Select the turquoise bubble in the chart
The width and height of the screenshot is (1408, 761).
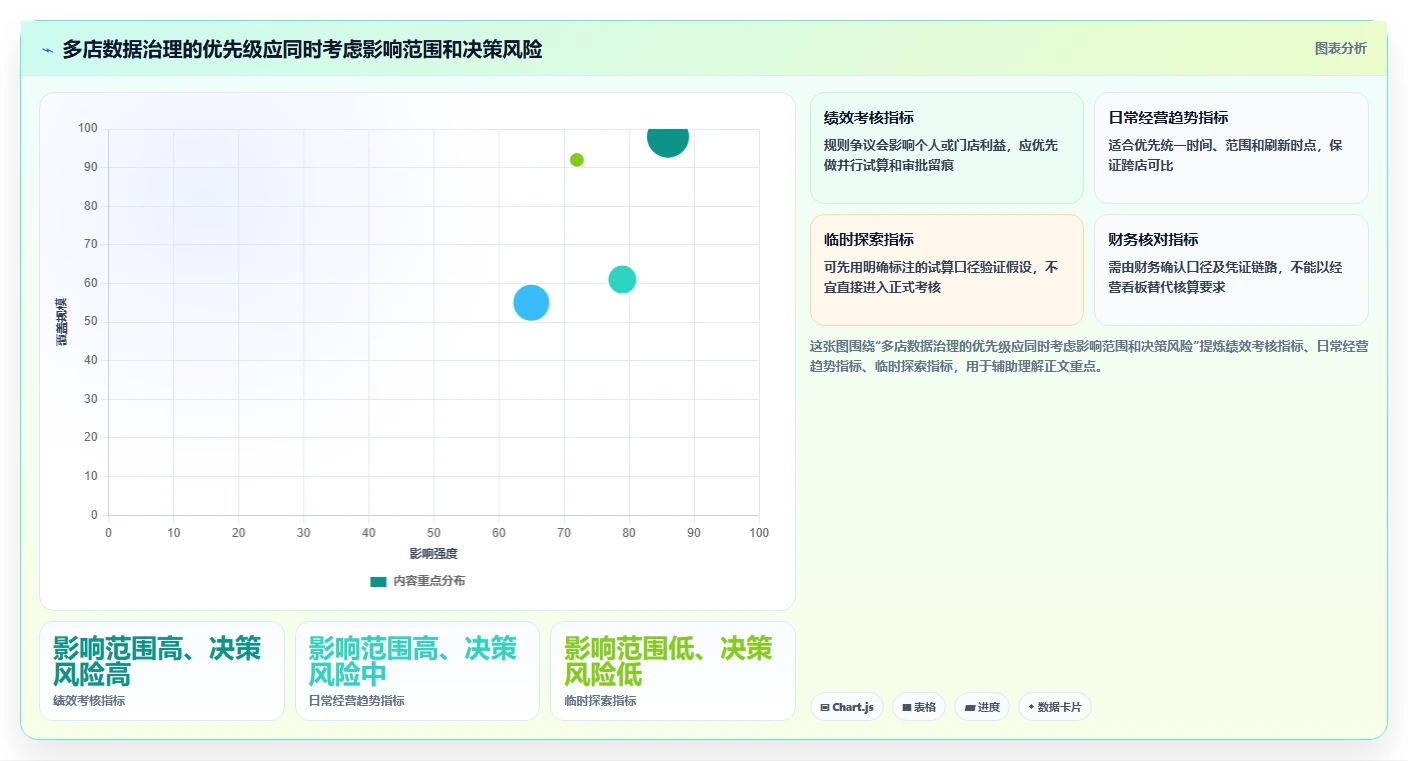pyautogui.click(x=622, y=279)
